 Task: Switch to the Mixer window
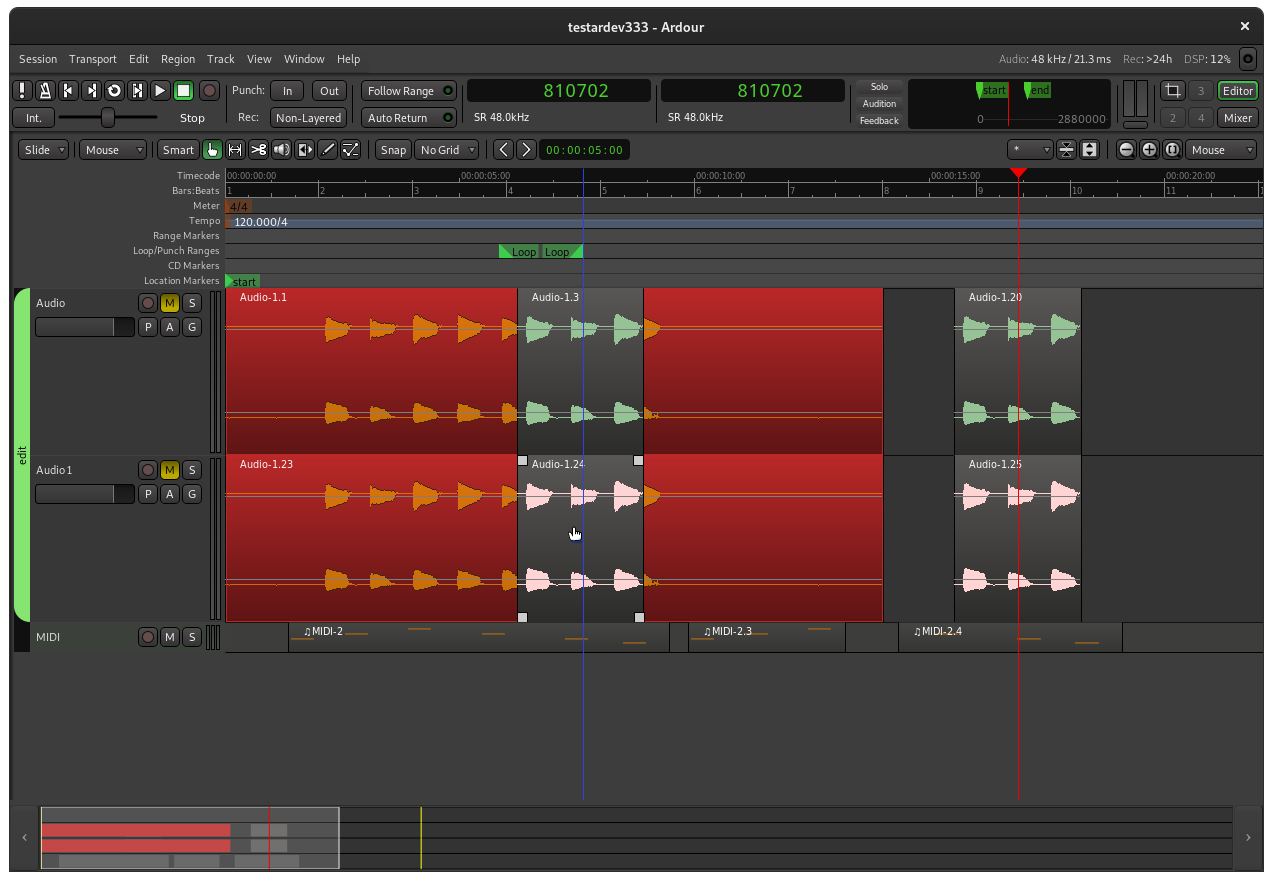[x=1237, y=118]
